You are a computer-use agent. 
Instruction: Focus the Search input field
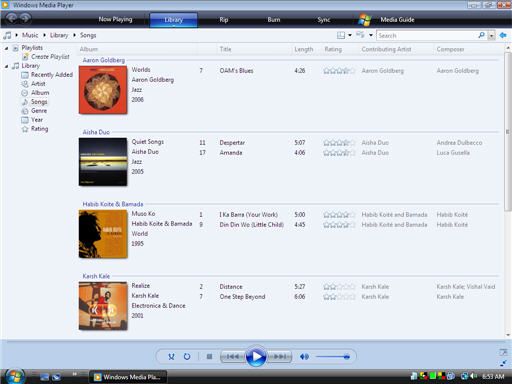[427, 35]
